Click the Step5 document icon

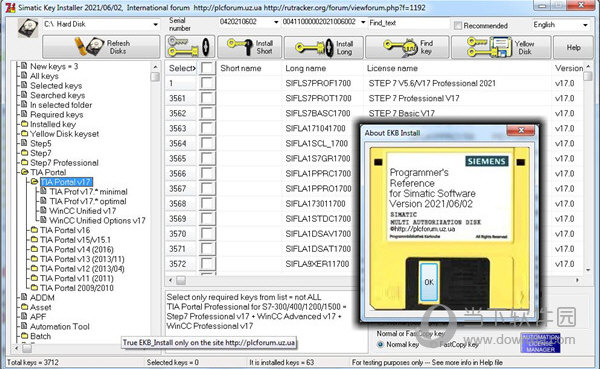(24, 143)
